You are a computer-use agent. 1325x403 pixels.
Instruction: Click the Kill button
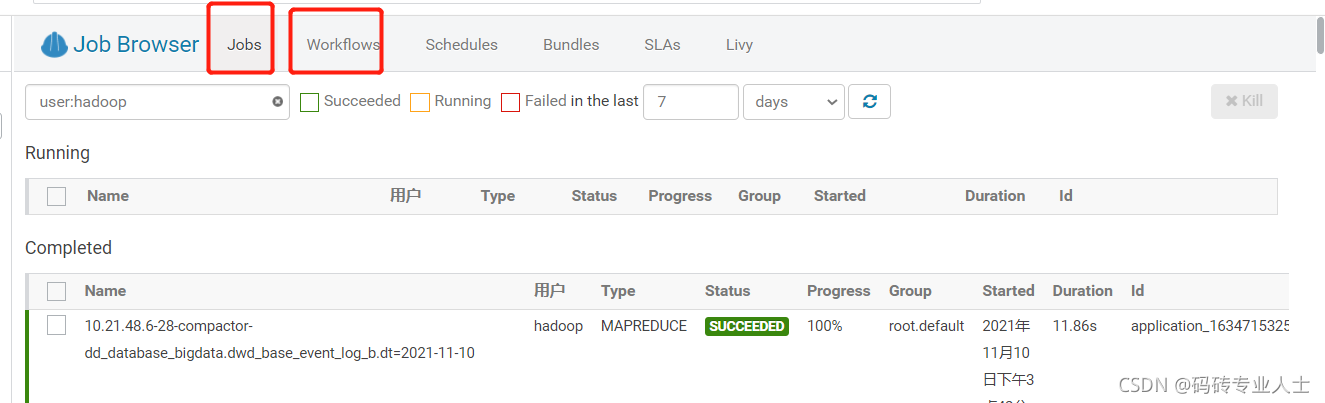pyautogui.click(x=1244, y=101)
